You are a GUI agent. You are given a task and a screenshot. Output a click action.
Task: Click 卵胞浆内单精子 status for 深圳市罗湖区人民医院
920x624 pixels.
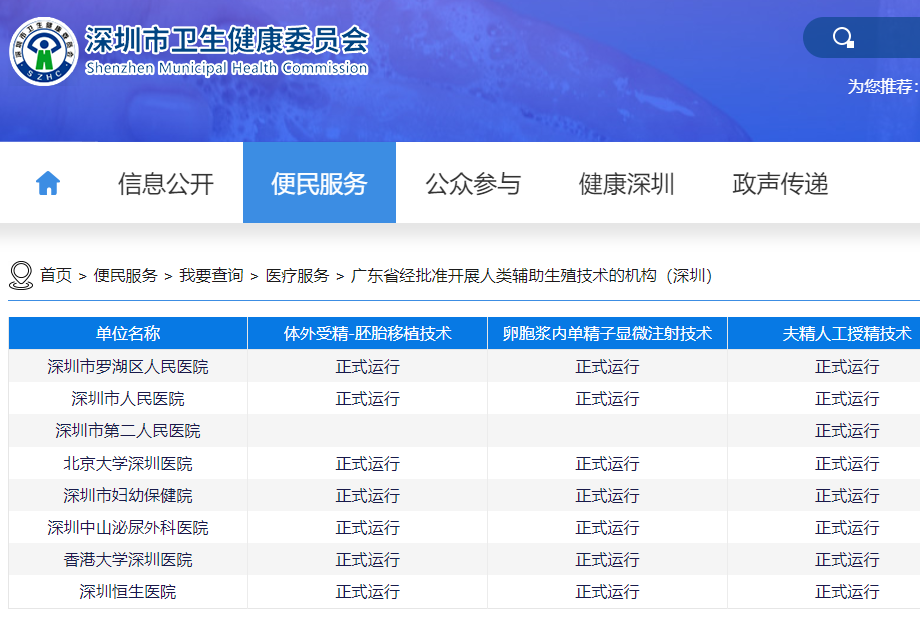click(x=607, y=367)
